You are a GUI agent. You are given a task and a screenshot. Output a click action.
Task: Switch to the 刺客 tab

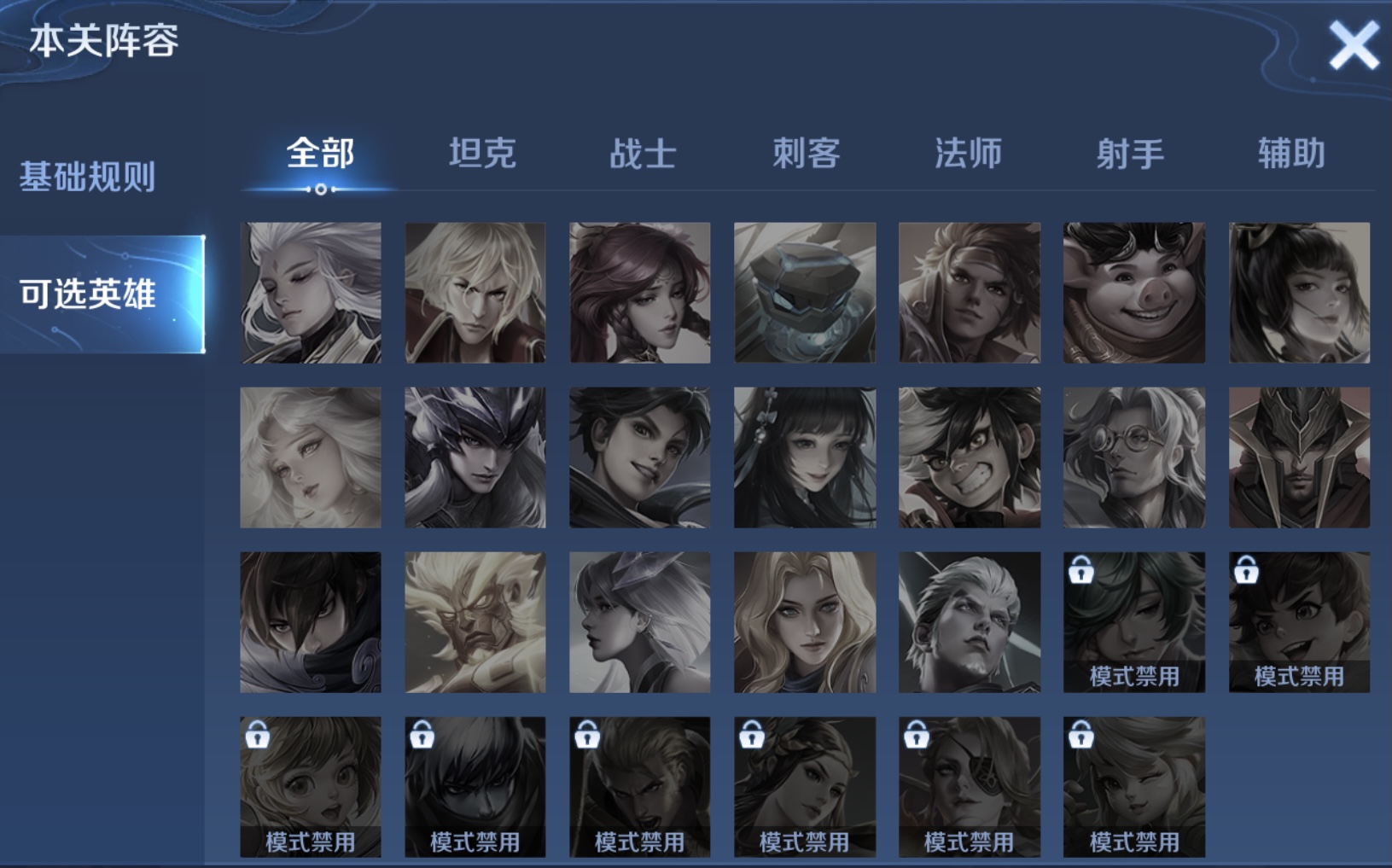[806, 154]
